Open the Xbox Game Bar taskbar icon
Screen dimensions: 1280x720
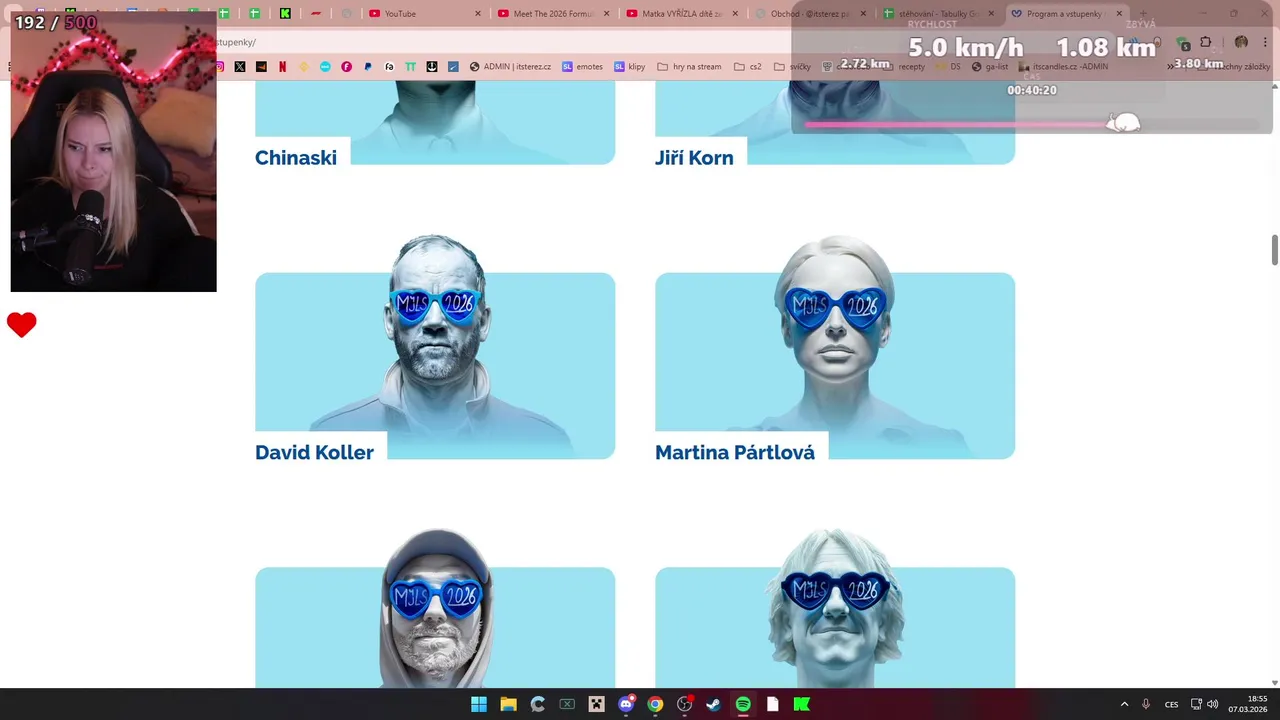click(567, 704)
